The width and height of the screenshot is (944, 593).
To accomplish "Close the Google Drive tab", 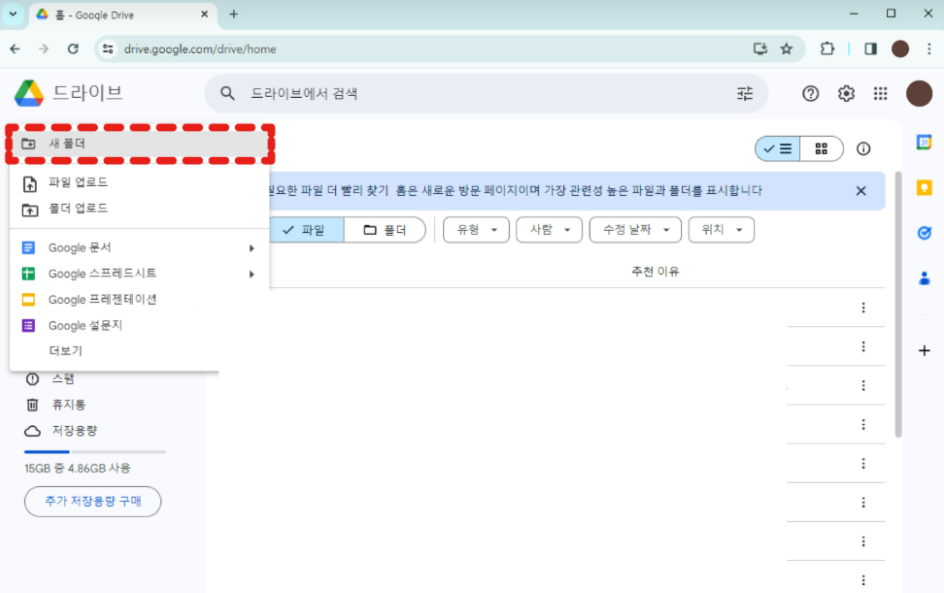I will [x=204, y=14].
